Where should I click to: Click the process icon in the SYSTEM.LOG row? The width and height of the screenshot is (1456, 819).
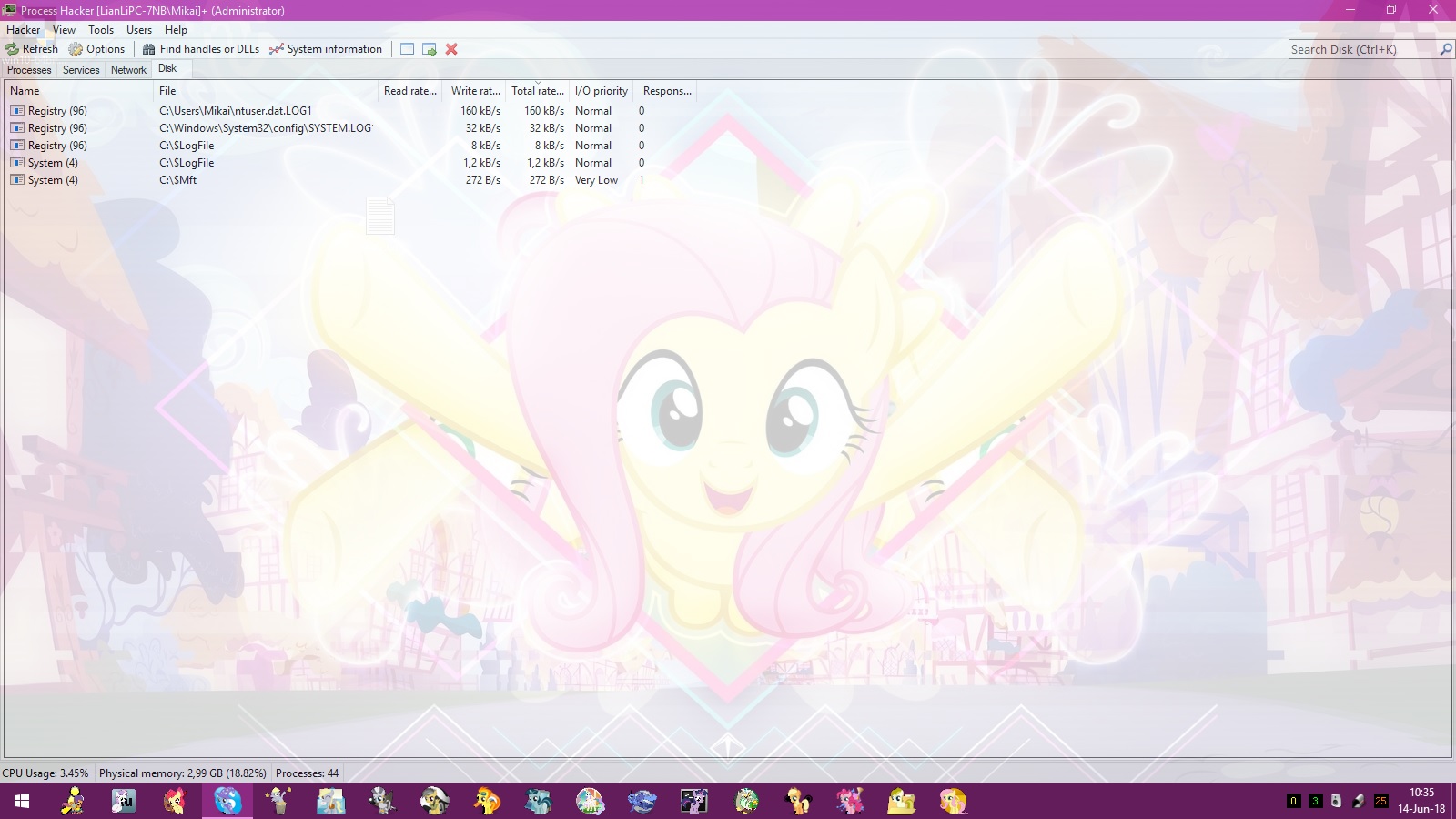(x=17, y=128)
